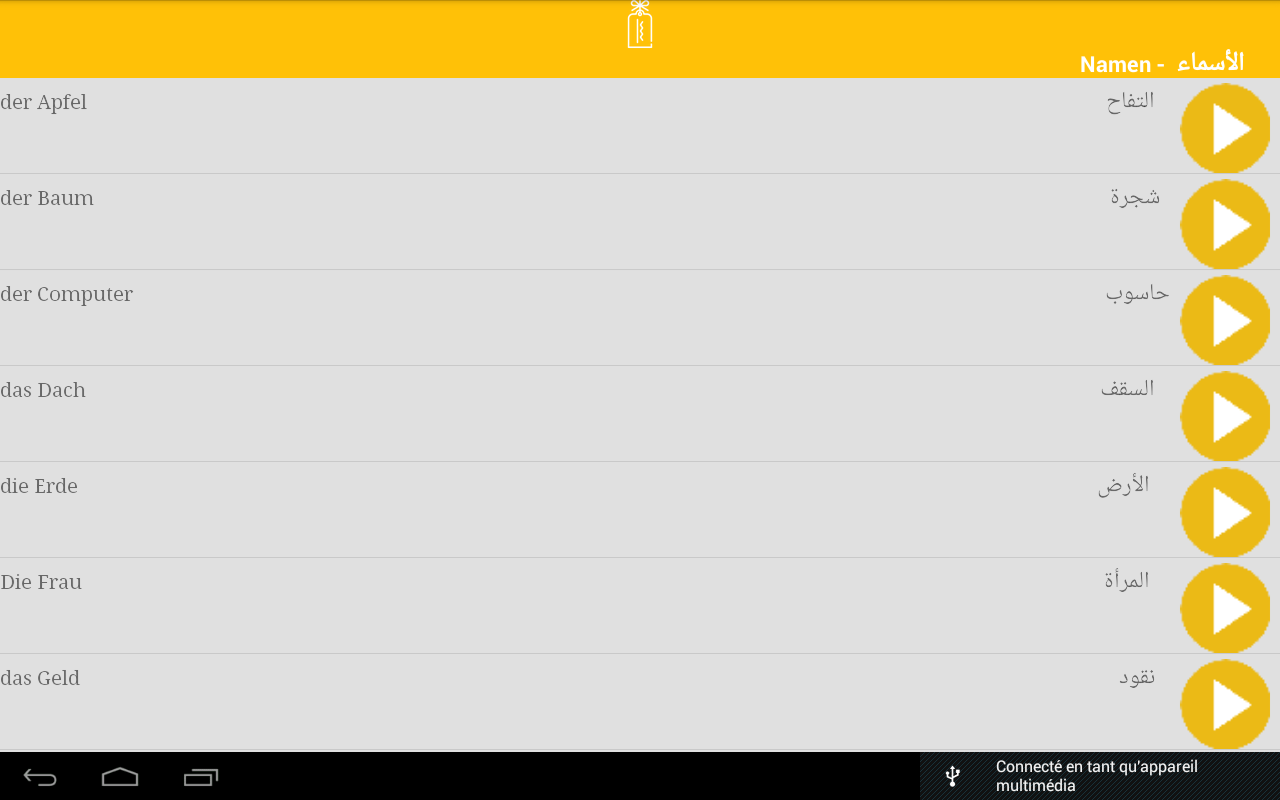Go back with Android back button
The width and height of the screenshot is (1280, 800).
coord(40,777)
